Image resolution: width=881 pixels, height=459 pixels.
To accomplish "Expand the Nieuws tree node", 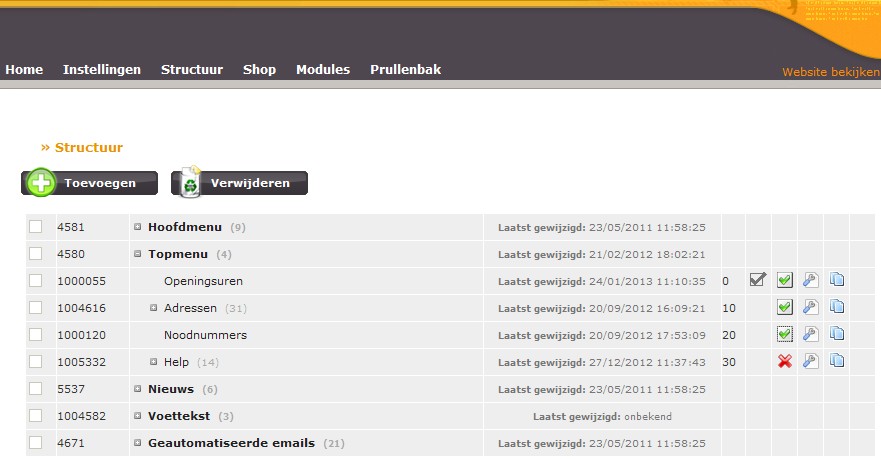I will click(x=137, y=389).
